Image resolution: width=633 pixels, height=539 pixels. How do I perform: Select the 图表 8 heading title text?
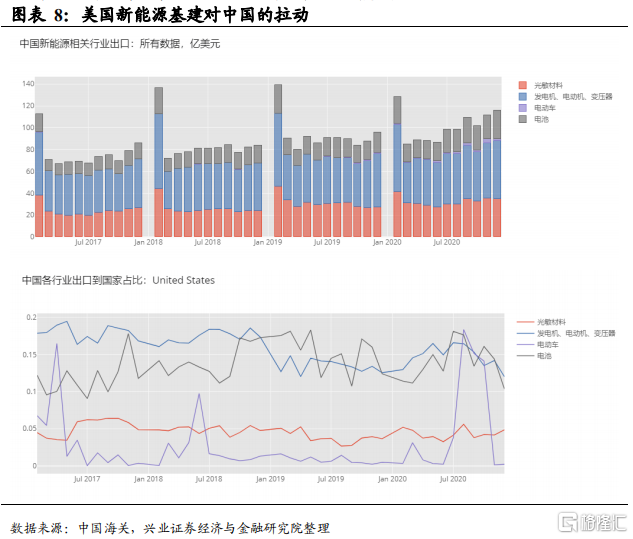160,14
